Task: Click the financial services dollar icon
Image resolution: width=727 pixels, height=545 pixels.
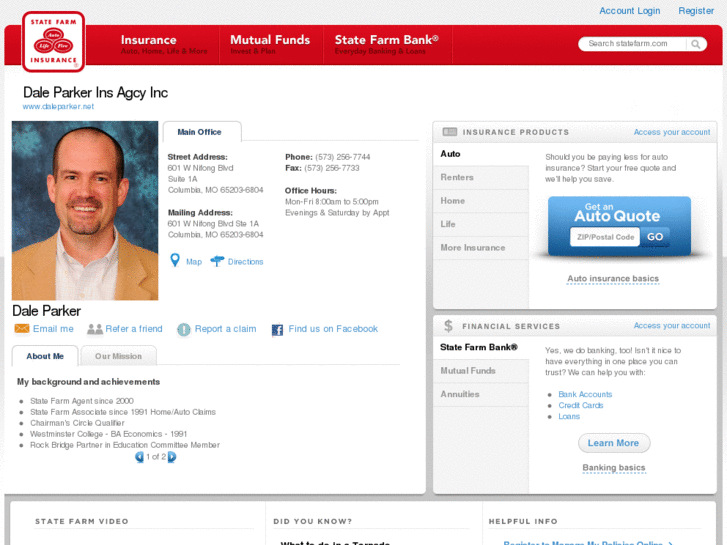Action: (x=448, y=326)
